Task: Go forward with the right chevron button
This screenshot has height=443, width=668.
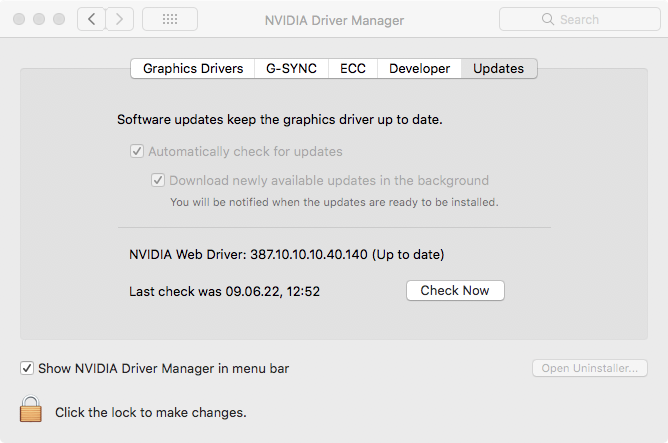Action: (120, 19)
